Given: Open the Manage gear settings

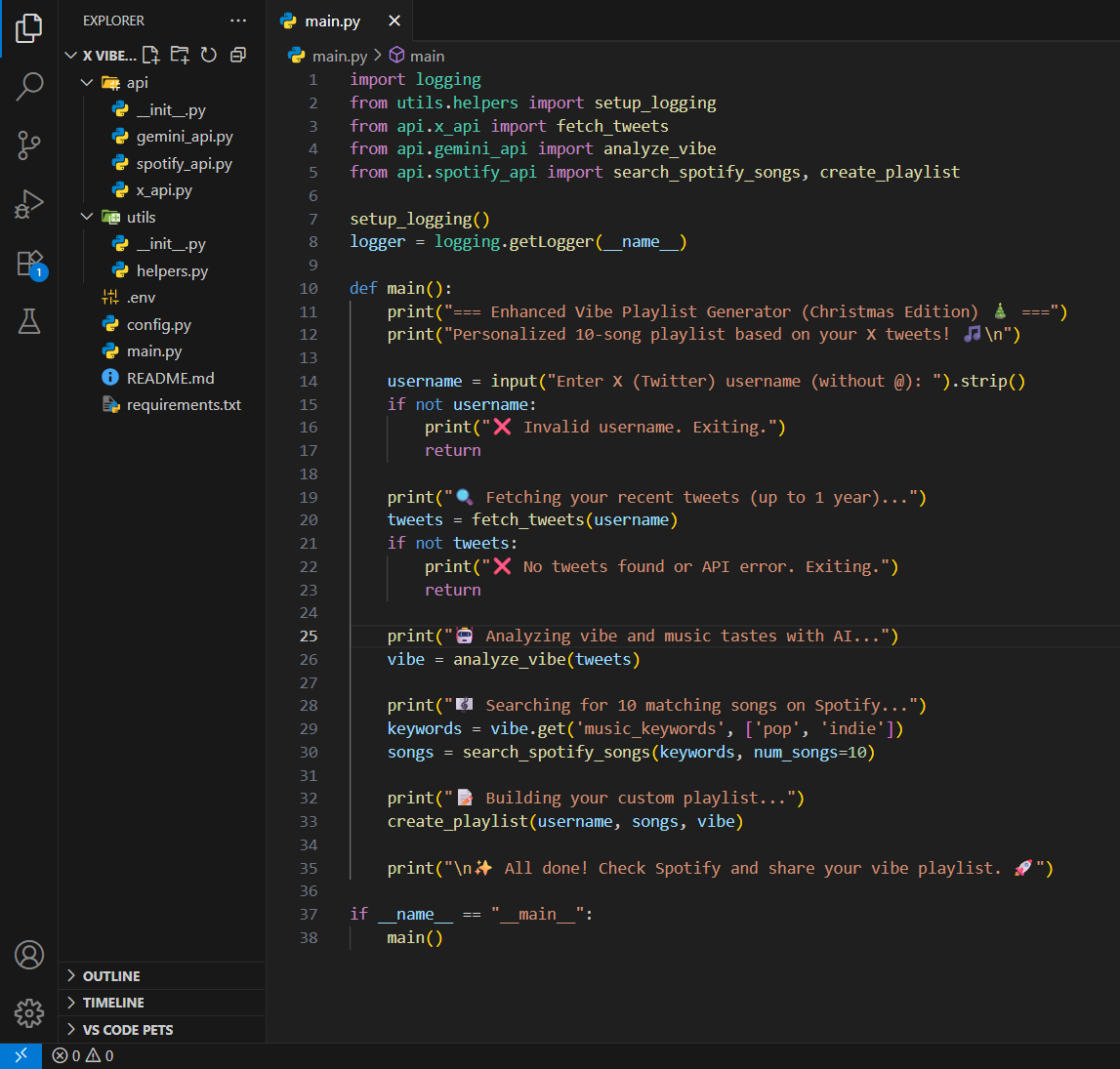Looking at the screenshot, I should 29,1012.
